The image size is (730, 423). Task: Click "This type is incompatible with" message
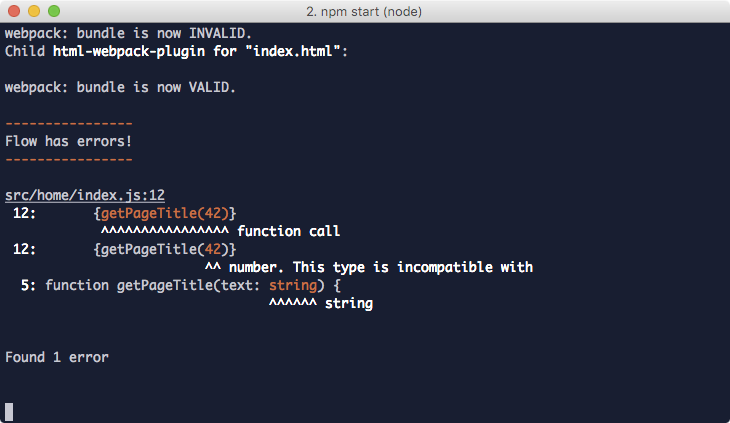pyautogui.click(x=413, y=268)
